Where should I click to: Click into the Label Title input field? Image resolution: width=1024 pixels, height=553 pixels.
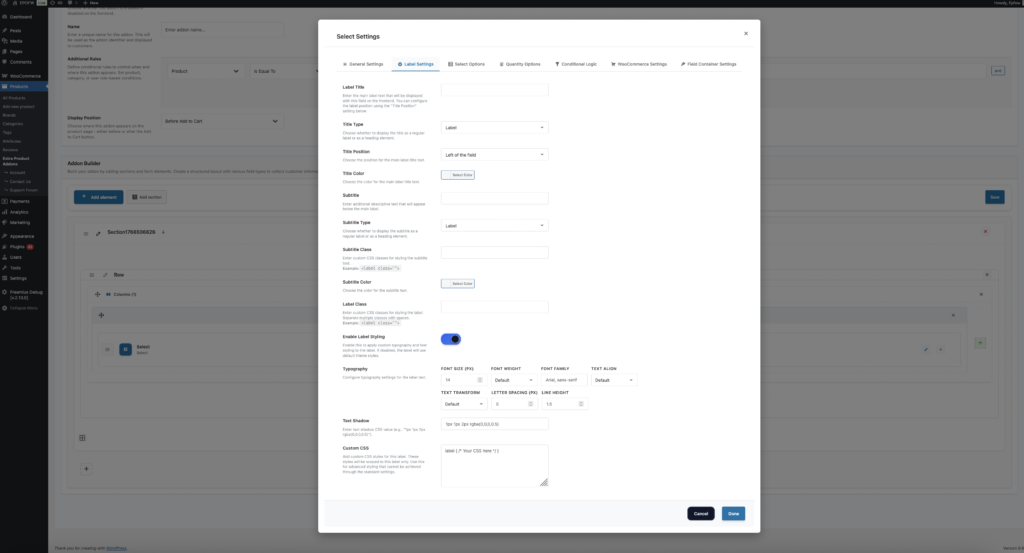tap(495, 90)
